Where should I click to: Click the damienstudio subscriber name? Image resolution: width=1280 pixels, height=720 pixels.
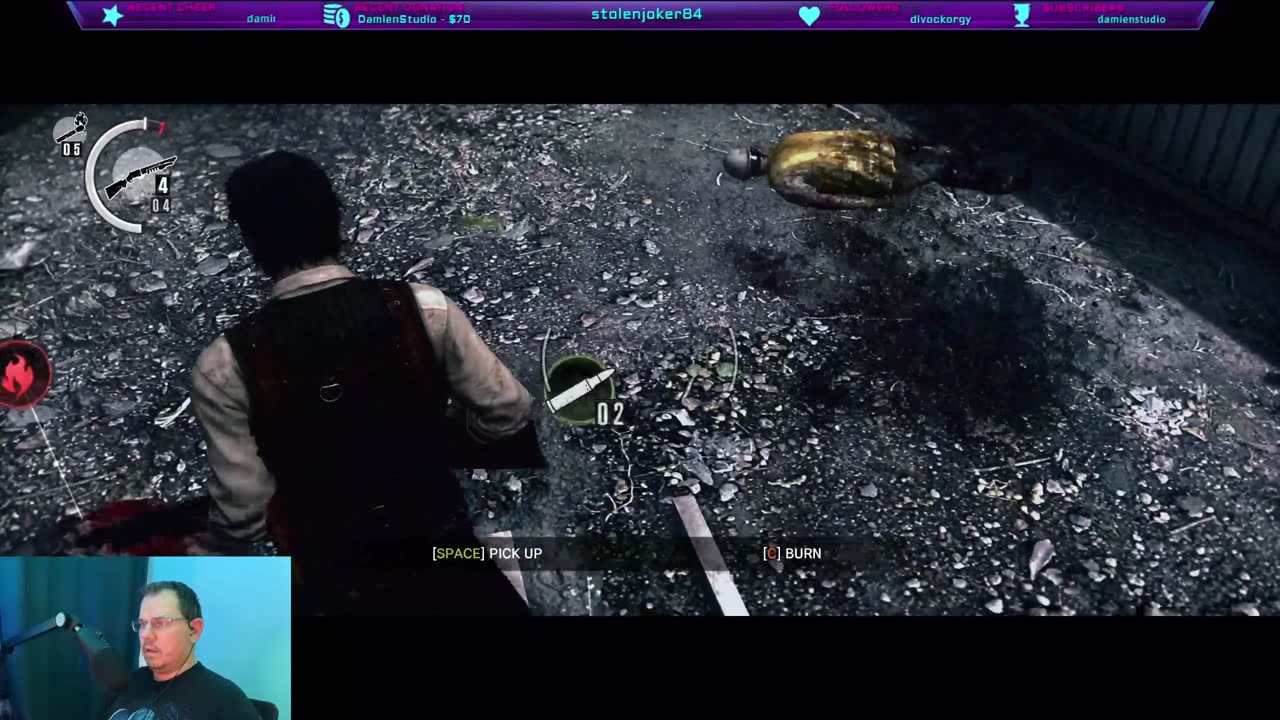[x=1131, y=19]
